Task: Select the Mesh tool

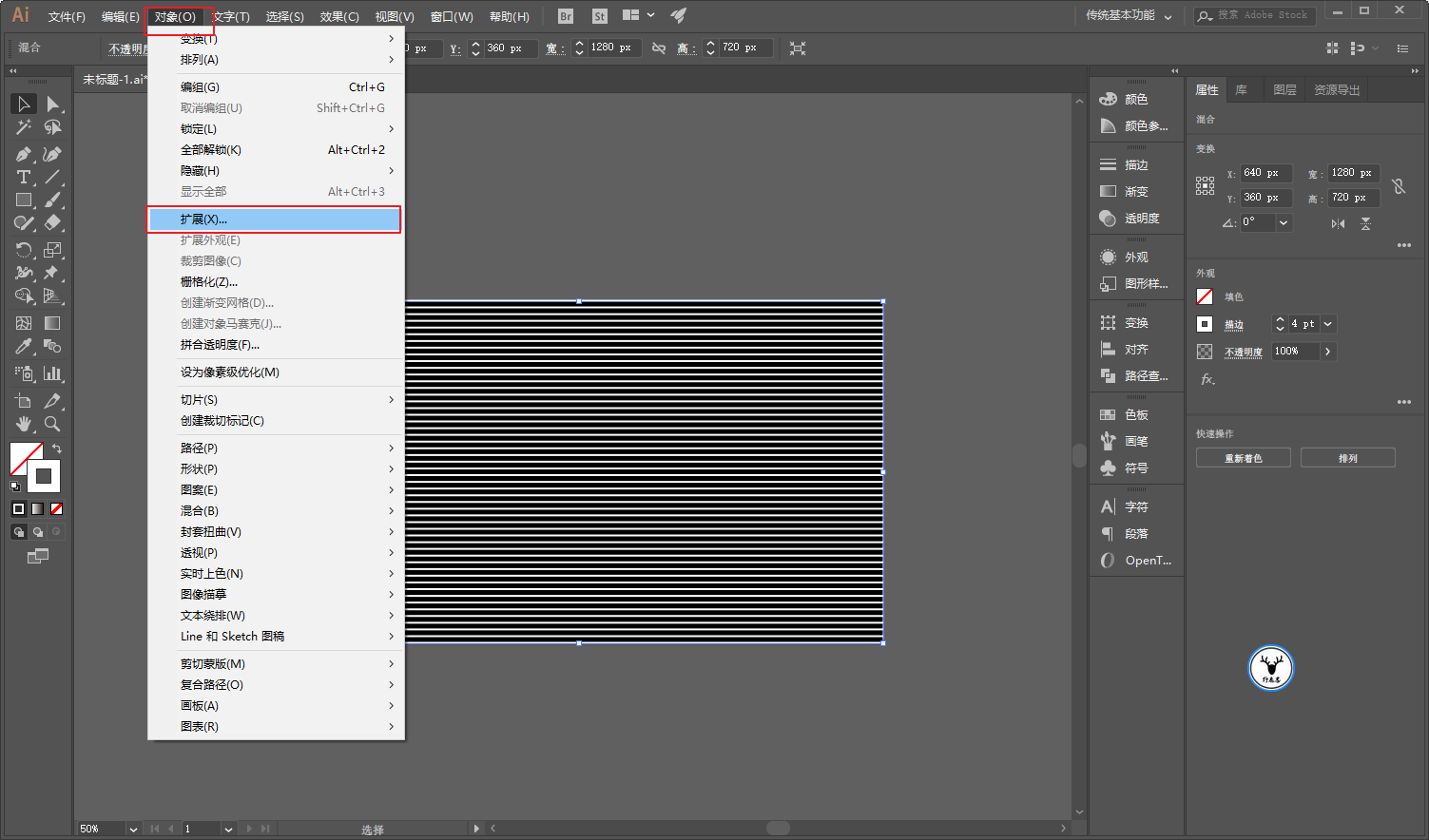Action: point(24,323)
